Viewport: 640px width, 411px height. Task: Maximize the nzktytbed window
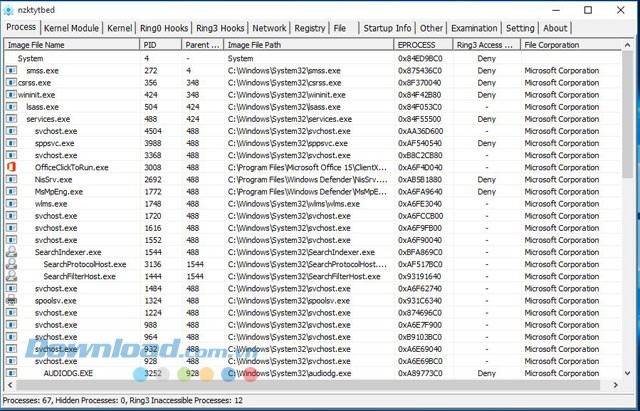[x=588, y=10]
